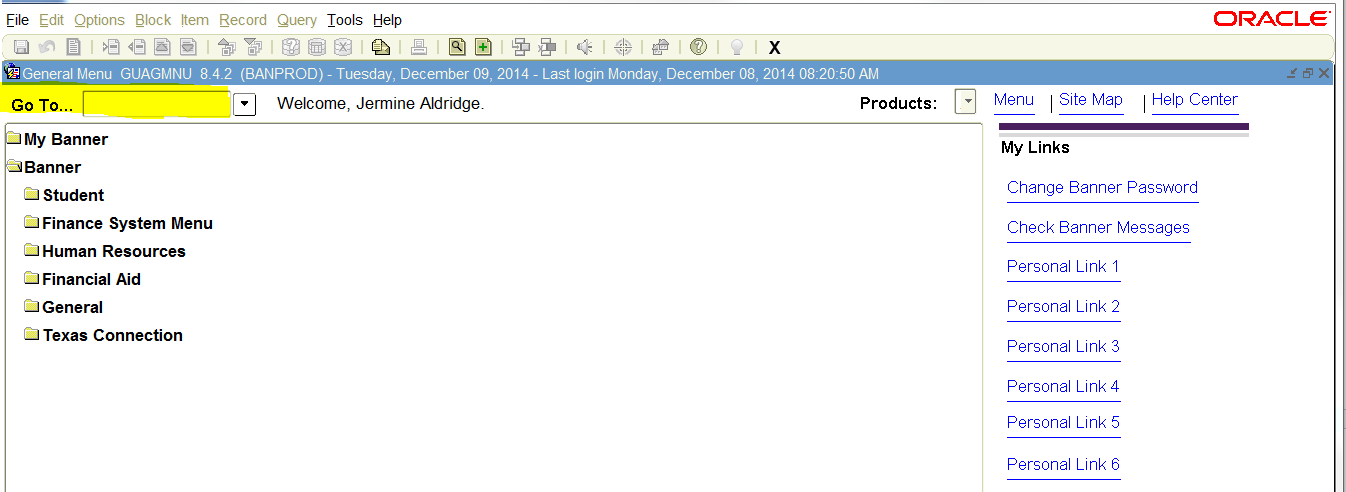The height and width of the screenshot is (492, 1346).
Task: Click the Next Block toolbar icon
Action: [252, 47]
